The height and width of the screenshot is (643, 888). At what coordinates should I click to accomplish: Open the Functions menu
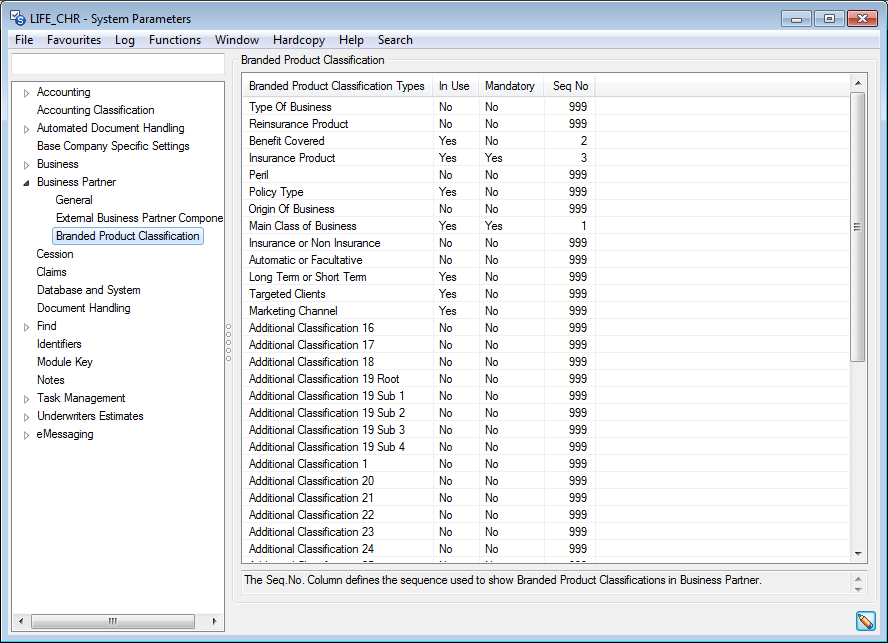(x=174, y=40)
